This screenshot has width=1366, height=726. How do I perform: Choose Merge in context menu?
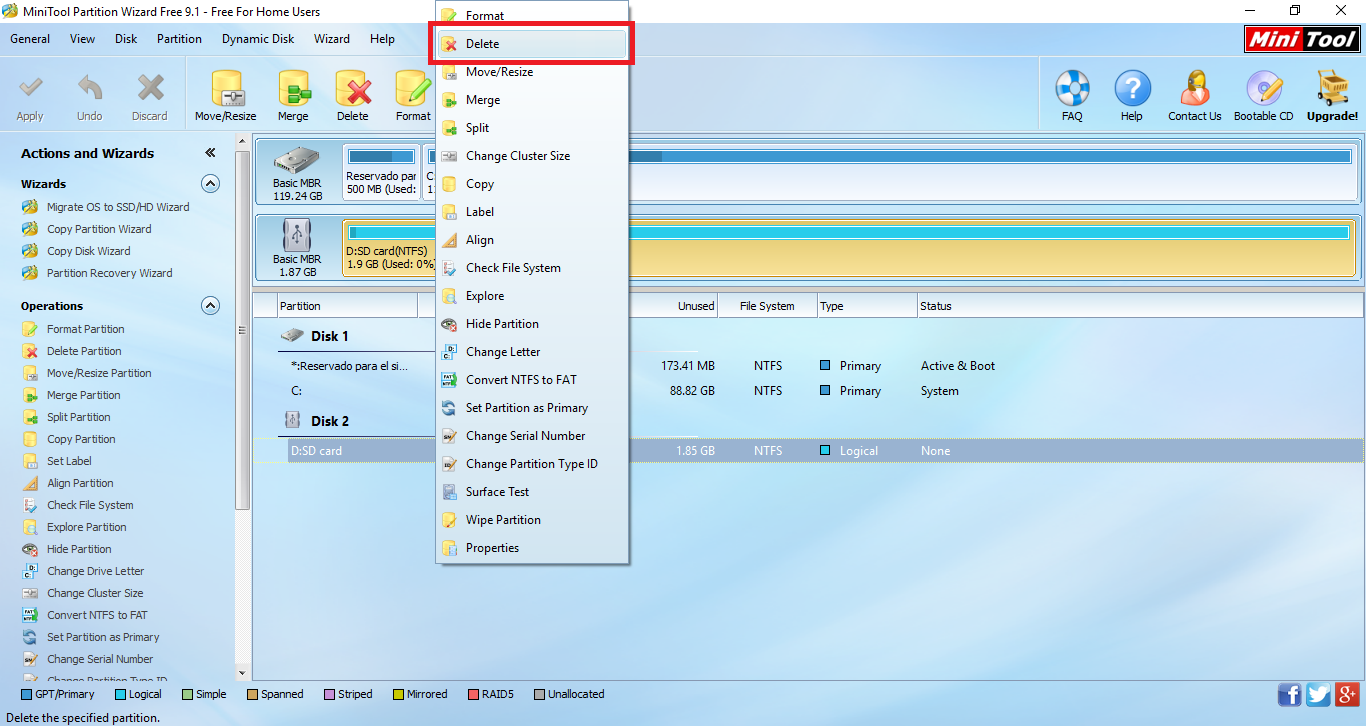pyautogui.click(x=532, y=100)
